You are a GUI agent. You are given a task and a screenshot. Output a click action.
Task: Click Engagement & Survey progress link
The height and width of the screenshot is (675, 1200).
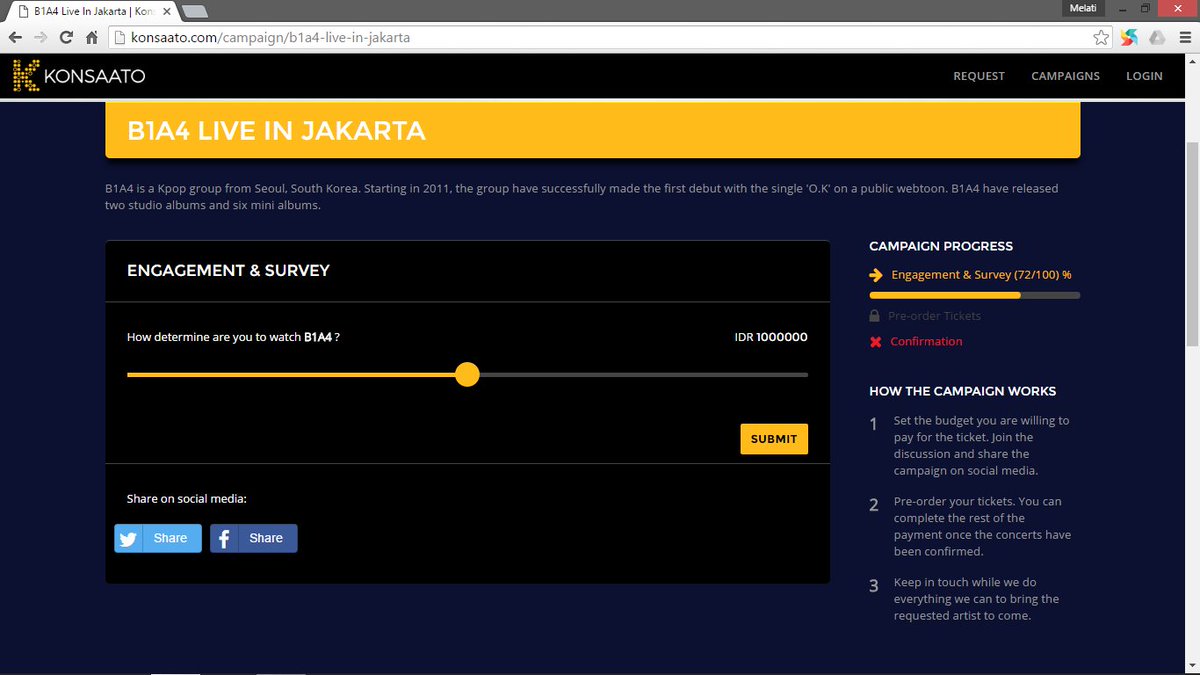coord(981,275)
